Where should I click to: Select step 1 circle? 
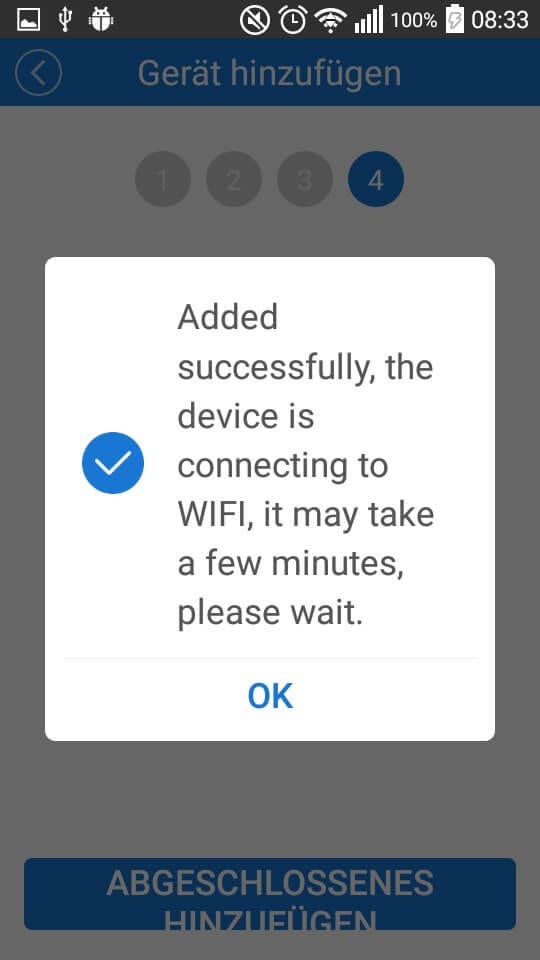(162, 179)
